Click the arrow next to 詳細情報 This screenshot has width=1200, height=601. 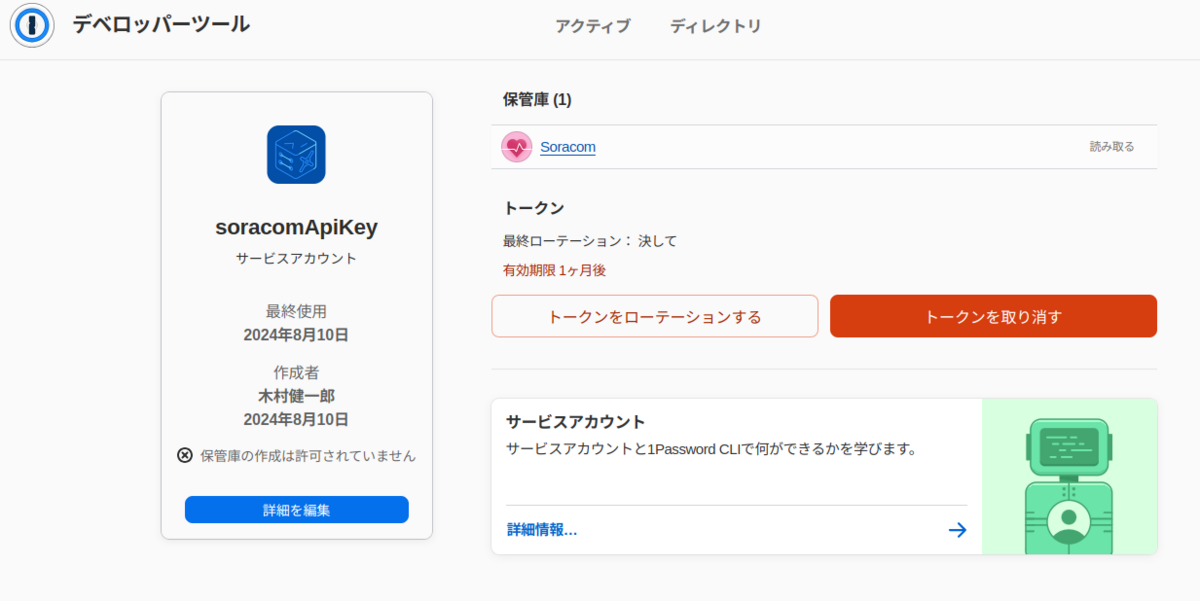click(x=958, y=530)
